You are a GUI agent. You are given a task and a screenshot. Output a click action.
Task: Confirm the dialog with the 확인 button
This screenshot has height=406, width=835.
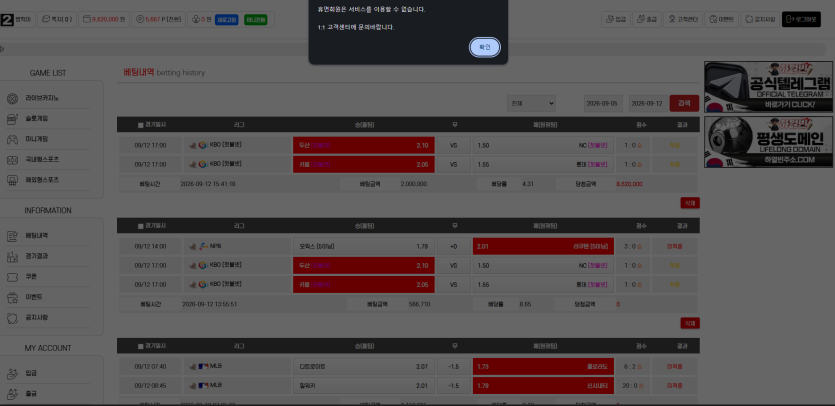485,47
